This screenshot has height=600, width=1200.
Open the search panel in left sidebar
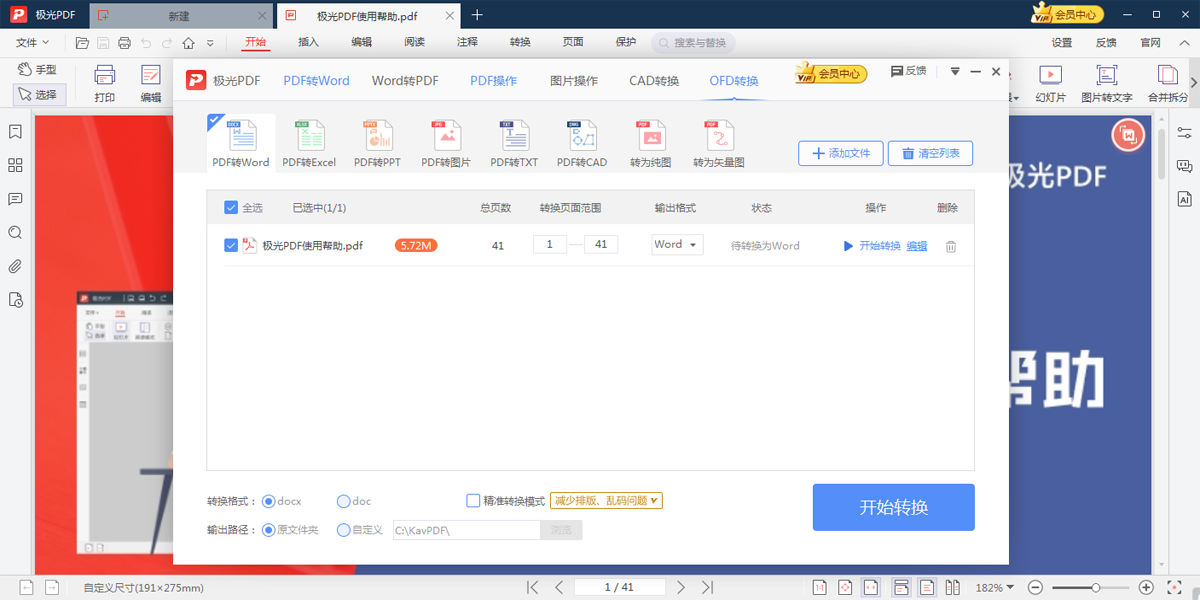coord(15,232)
